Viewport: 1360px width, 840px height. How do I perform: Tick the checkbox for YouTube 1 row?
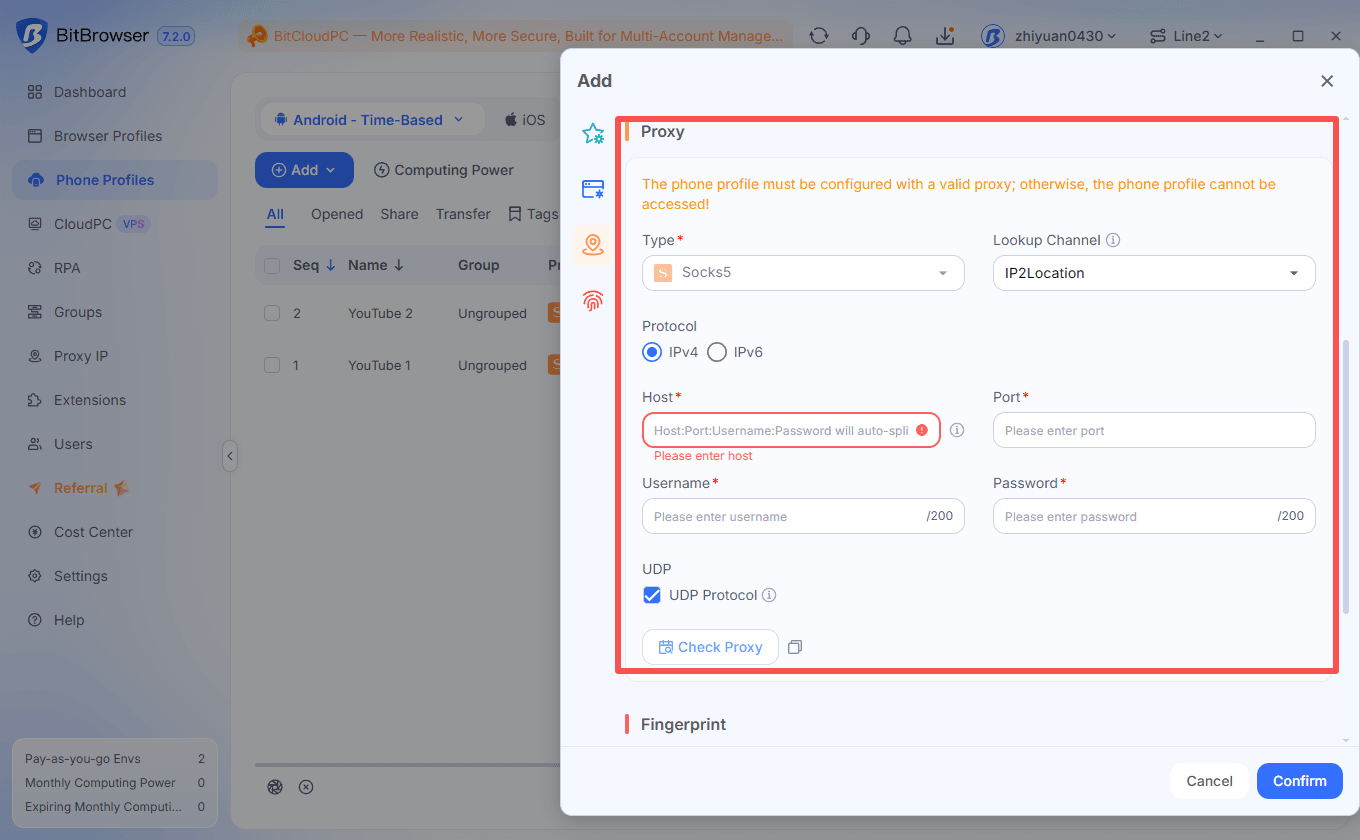(272, 365)
